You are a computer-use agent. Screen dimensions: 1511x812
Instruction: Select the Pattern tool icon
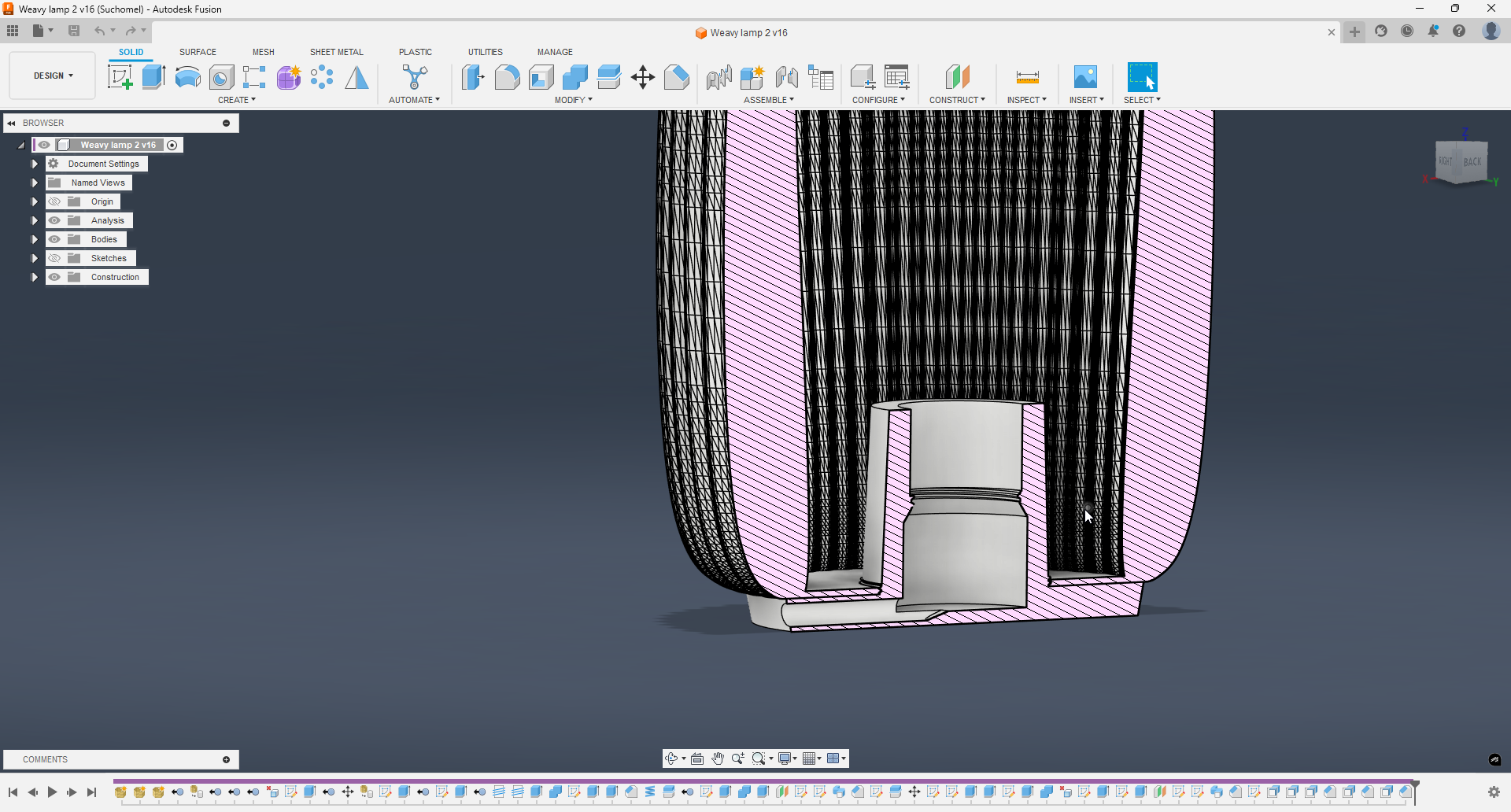(x=322, y=77)
